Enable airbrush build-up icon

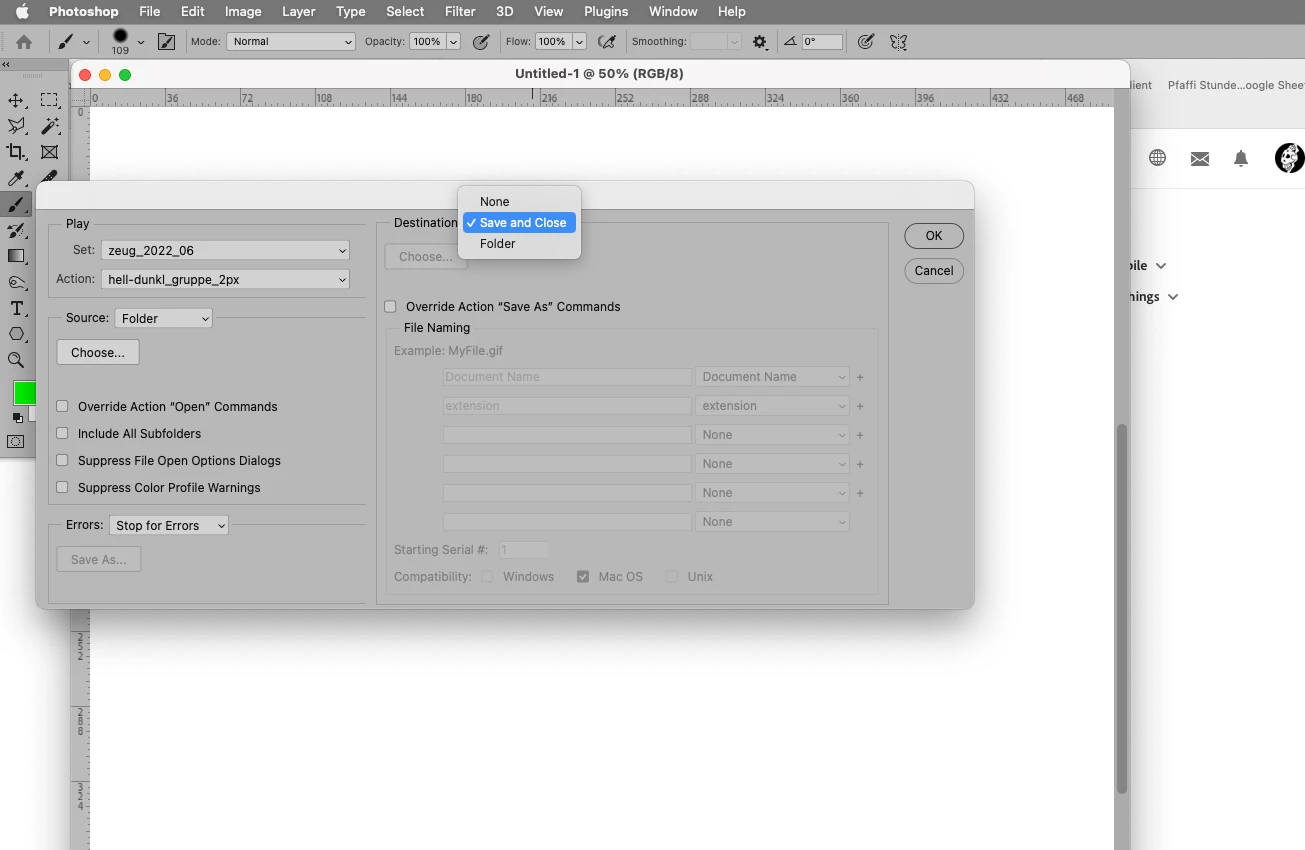point(606,42)
